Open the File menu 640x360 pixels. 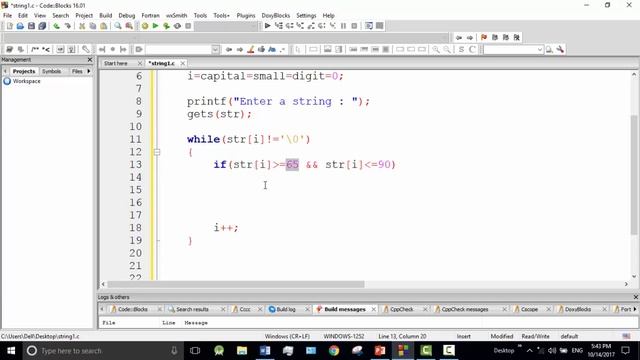tap(7, 15)
